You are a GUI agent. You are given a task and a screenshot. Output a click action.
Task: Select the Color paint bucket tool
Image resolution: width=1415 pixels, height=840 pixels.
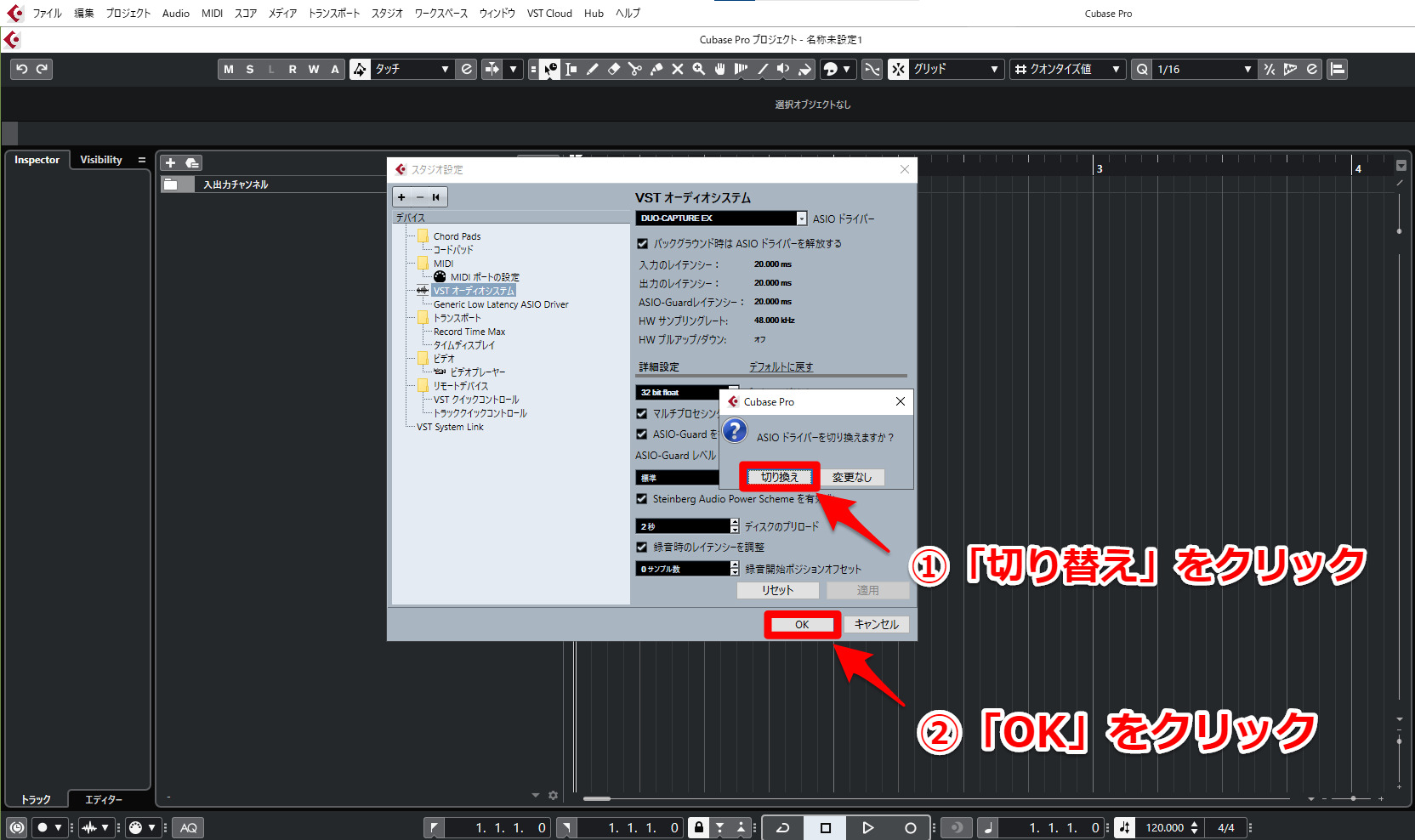(x=805, y=69)
